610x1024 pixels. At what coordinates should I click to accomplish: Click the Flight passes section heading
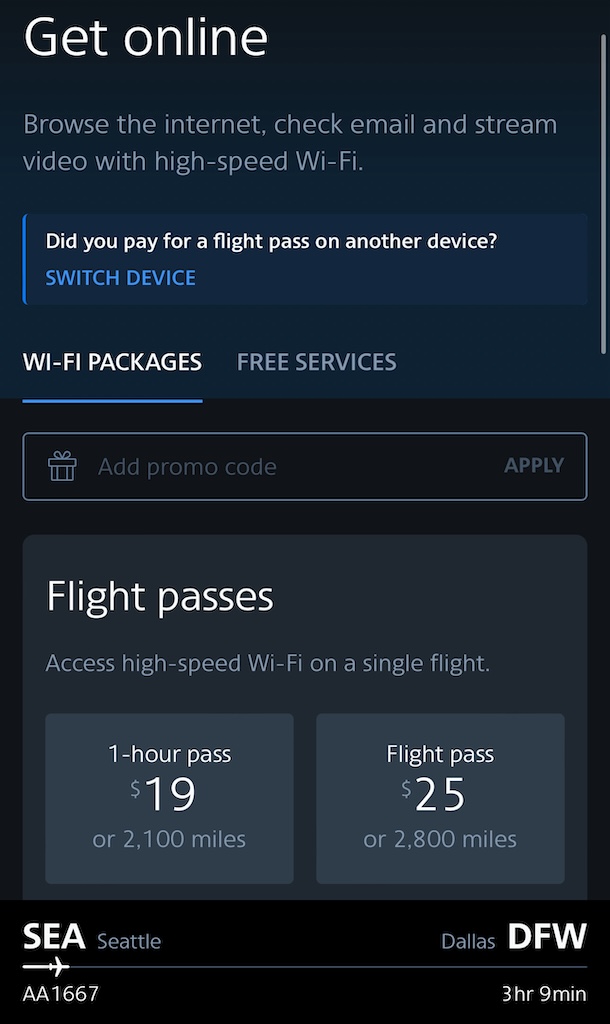click(x=160, y=597)
